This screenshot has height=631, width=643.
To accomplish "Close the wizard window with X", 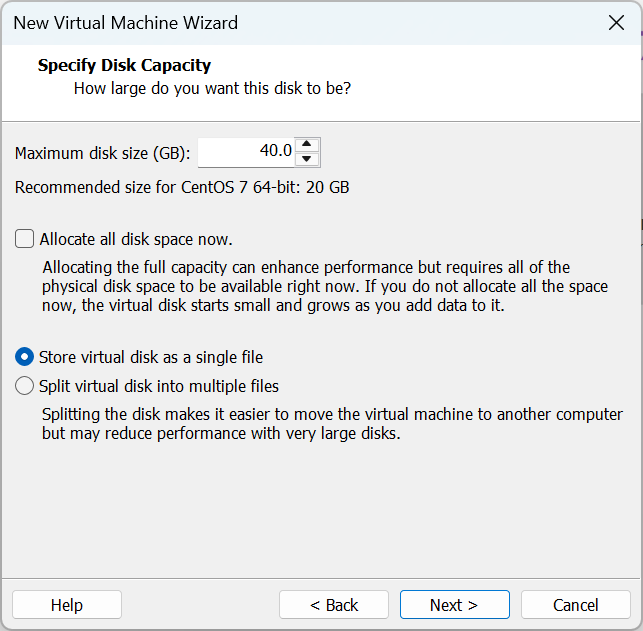I will [x=617, y=22].
